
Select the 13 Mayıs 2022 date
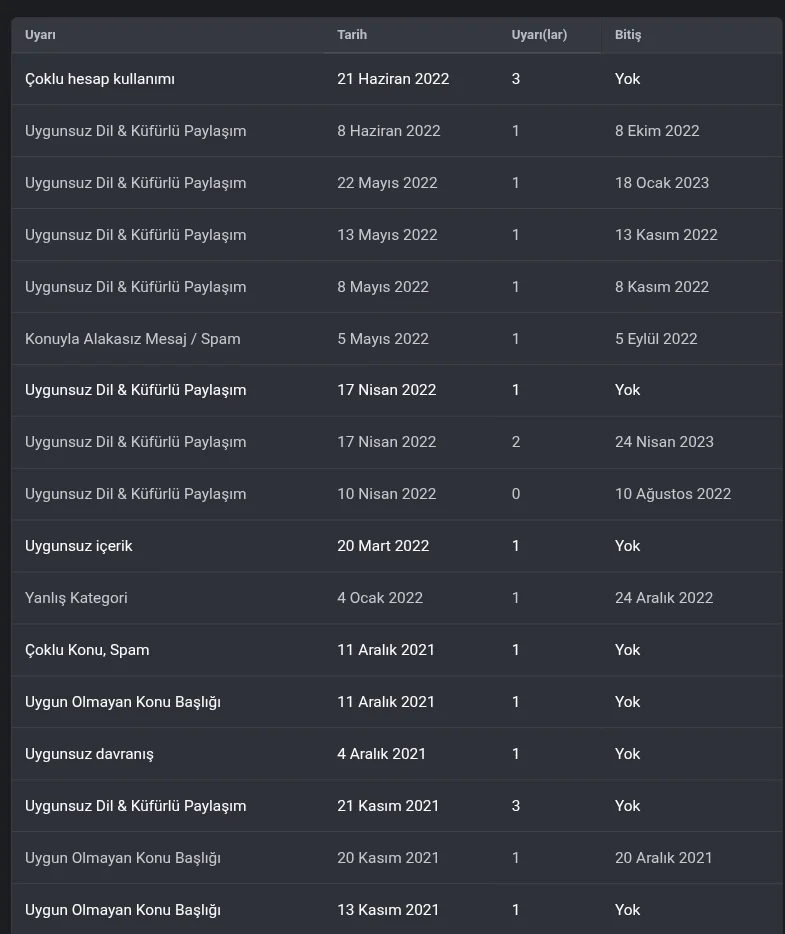click(x=388, y=235)
